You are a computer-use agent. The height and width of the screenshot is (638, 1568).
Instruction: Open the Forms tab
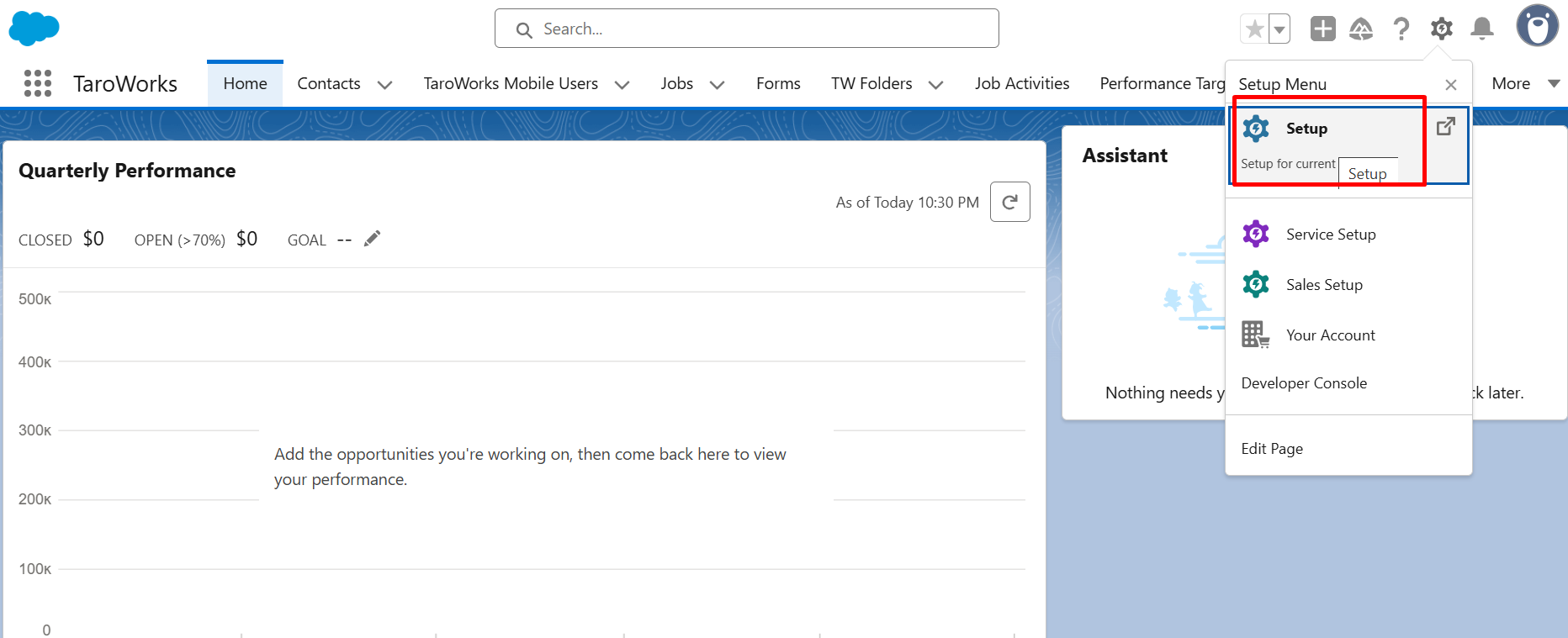pos(778,83)
